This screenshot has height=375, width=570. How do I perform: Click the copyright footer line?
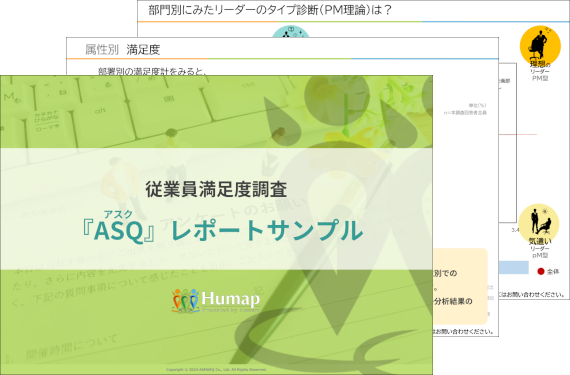[216, 370]
